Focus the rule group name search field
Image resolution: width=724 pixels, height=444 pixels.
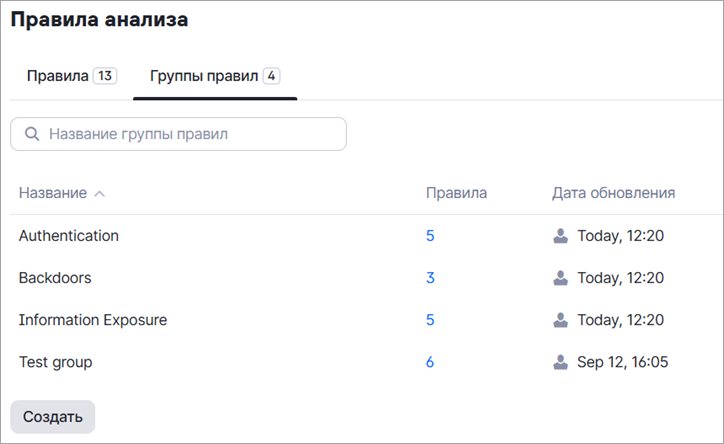190,134
